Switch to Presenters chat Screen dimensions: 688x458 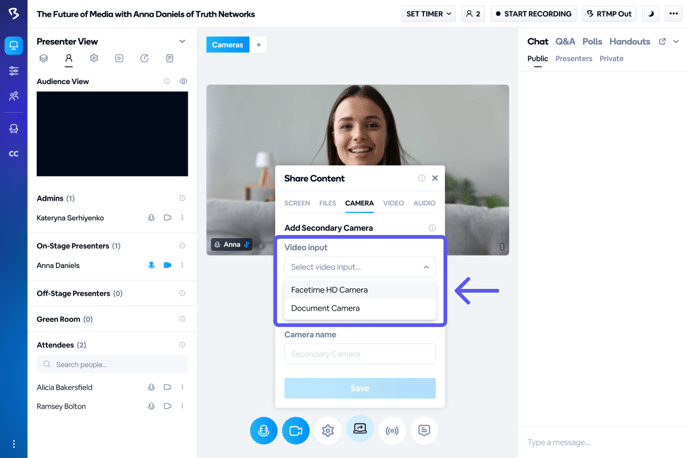[x=573, y=58]
